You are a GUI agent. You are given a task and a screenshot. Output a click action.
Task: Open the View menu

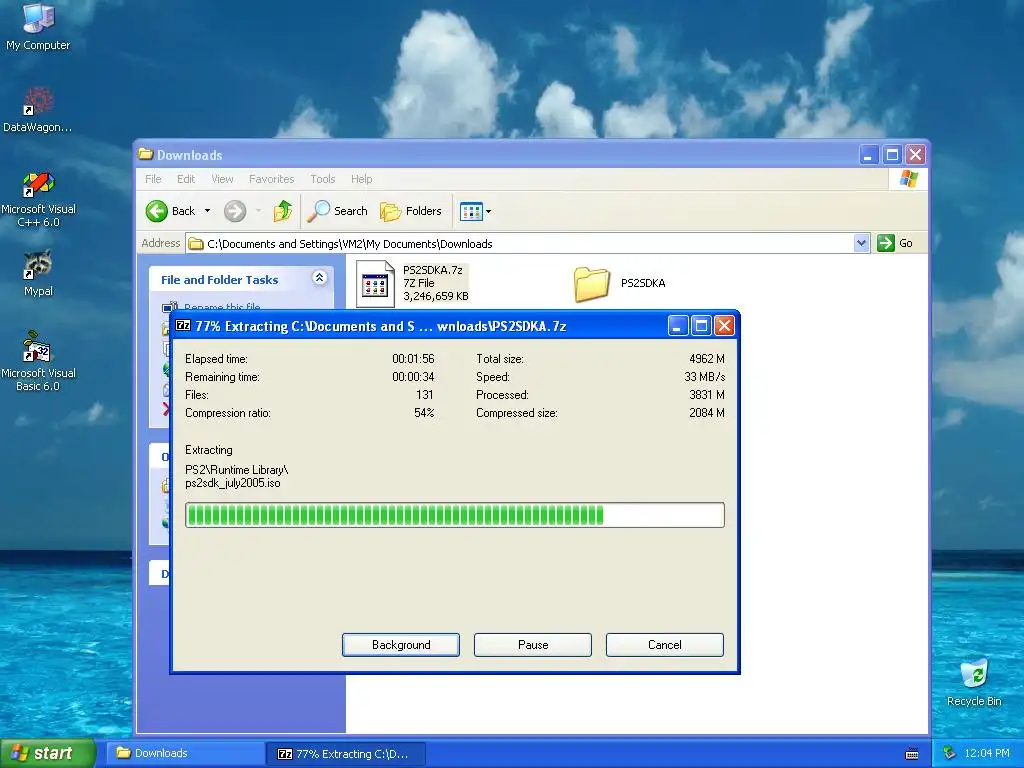[222, 179]
